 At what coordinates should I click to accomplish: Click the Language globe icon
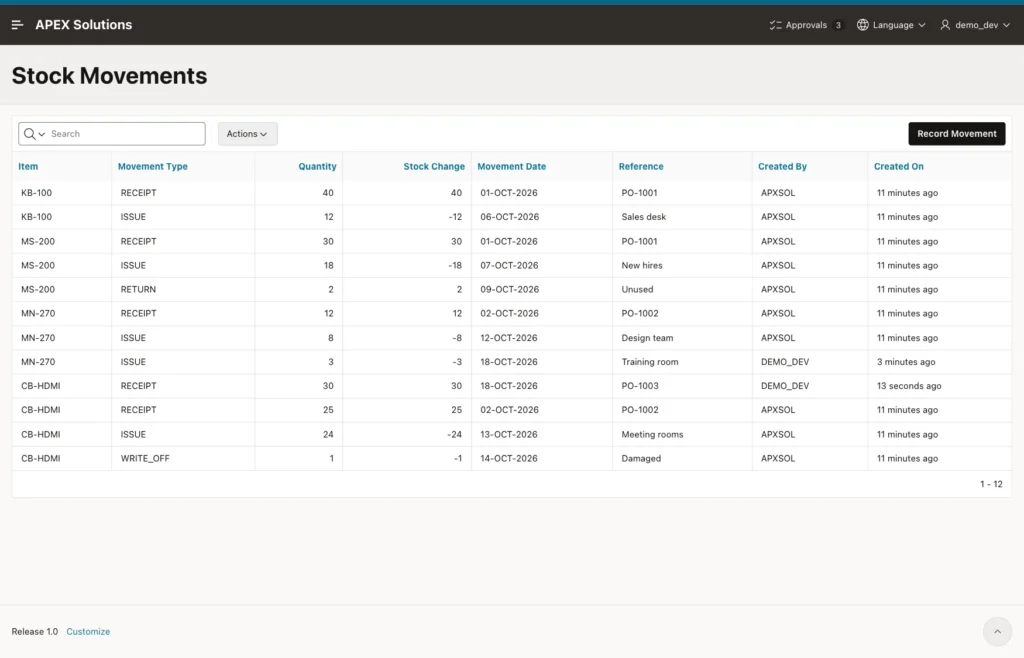coord(863,25)
